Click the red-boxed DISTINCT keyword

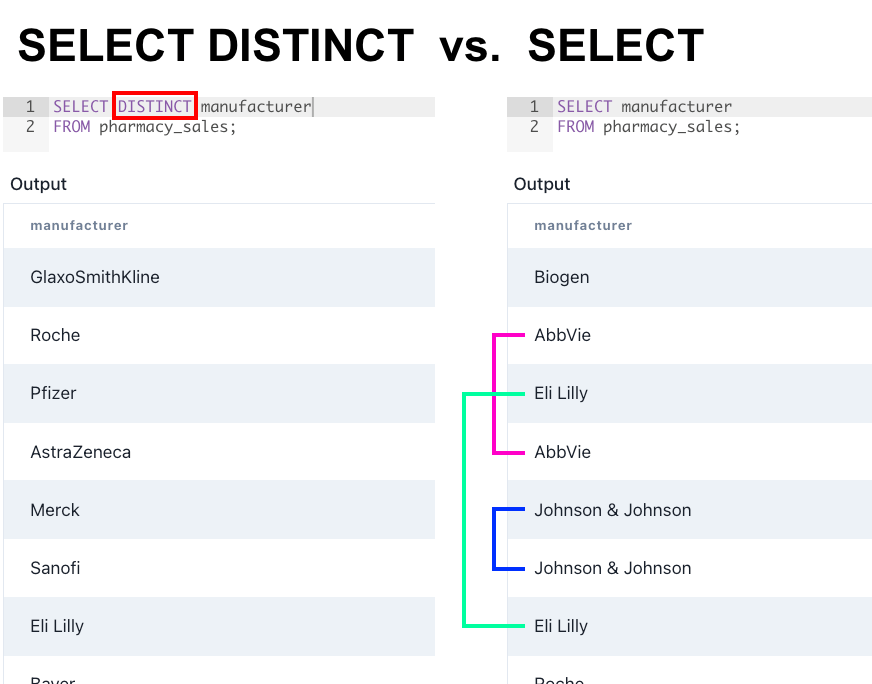pos(154,106)
